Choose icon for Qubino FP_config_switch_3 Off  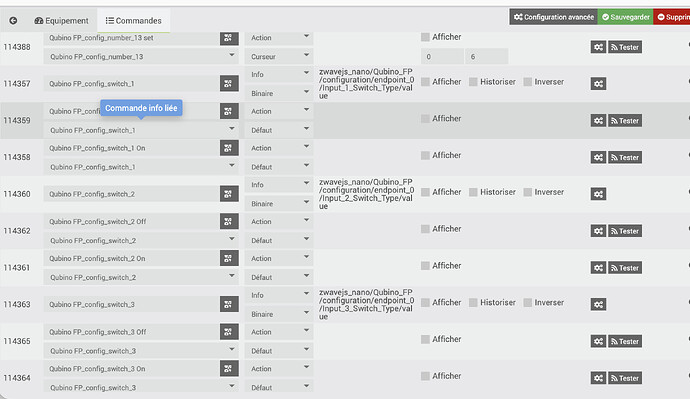[229, 332]
